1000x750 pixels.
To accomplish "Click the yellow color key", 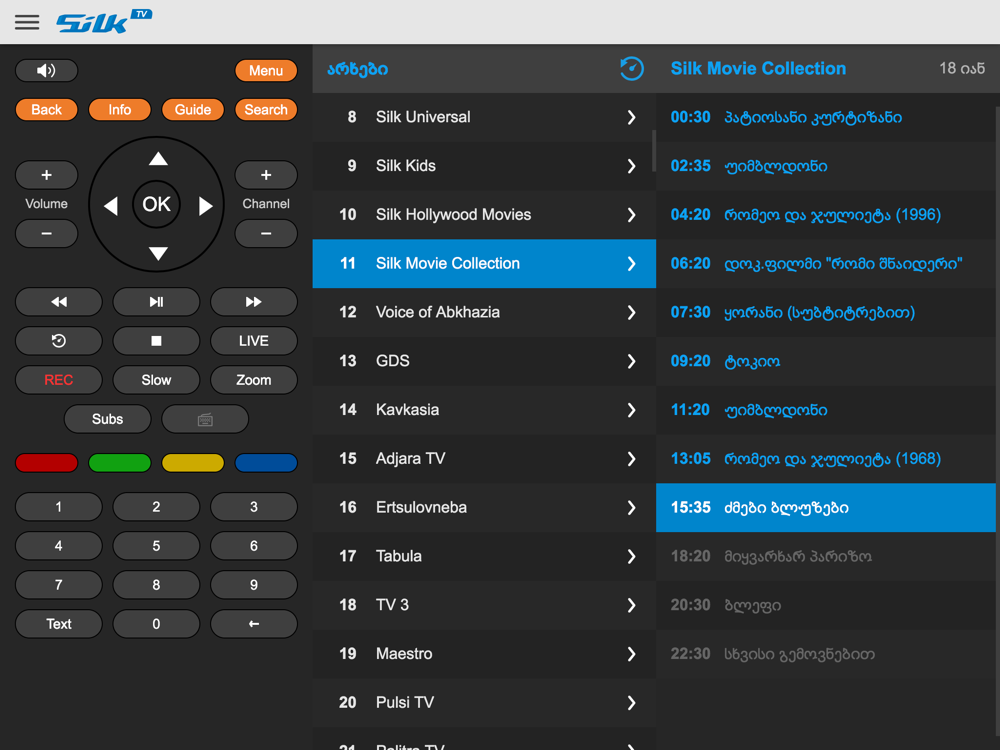I will click(x=193, y=462).
